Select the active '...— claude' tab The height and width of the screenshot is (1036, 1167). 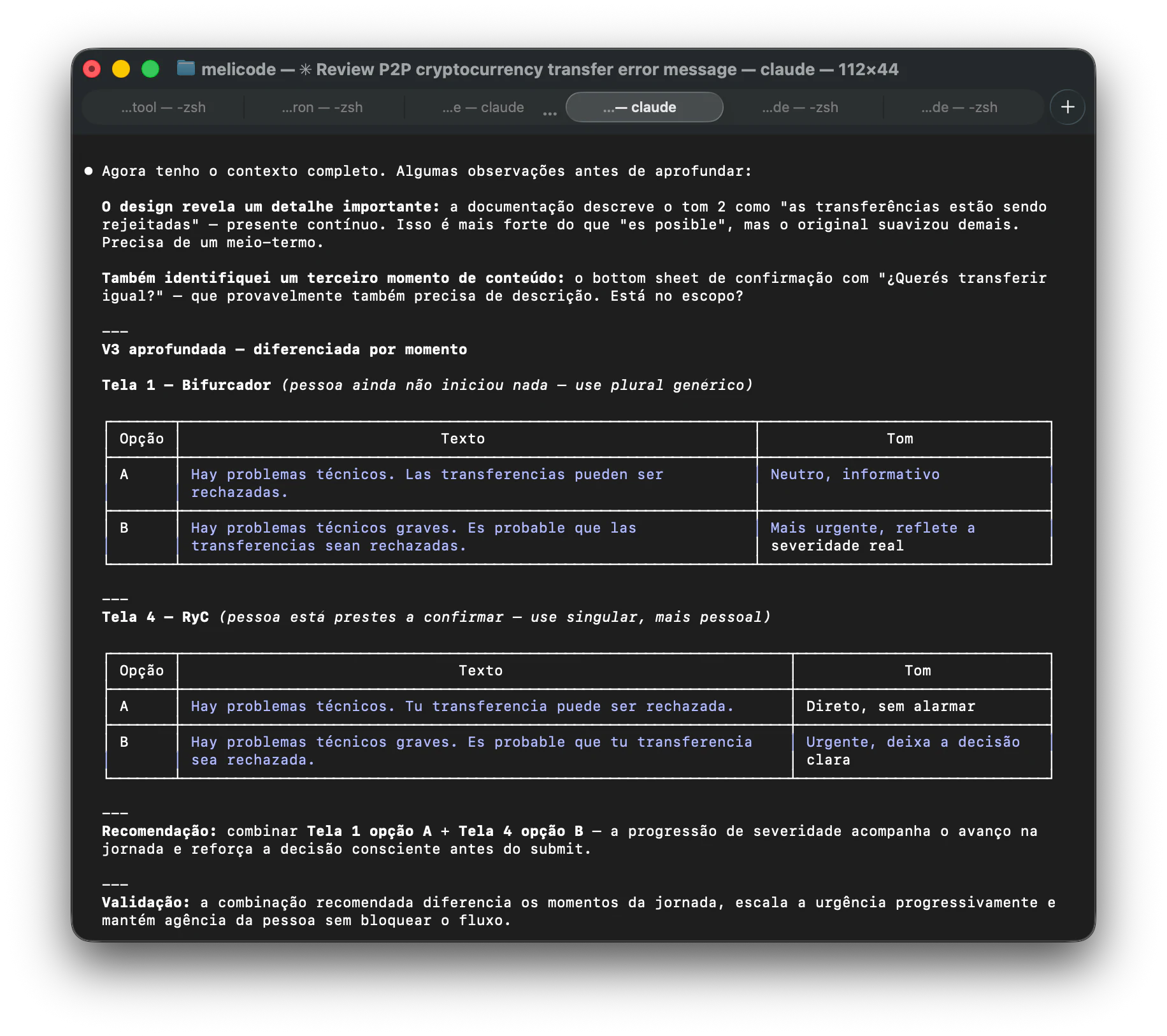click(644, 107)
